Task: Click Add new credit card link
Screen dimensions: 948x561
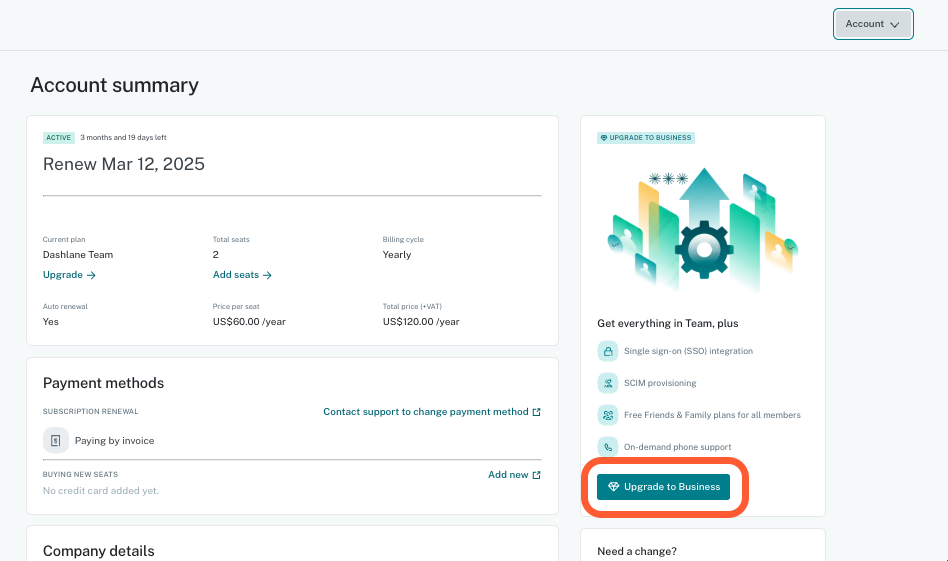Action: click(x=514, y=475)
